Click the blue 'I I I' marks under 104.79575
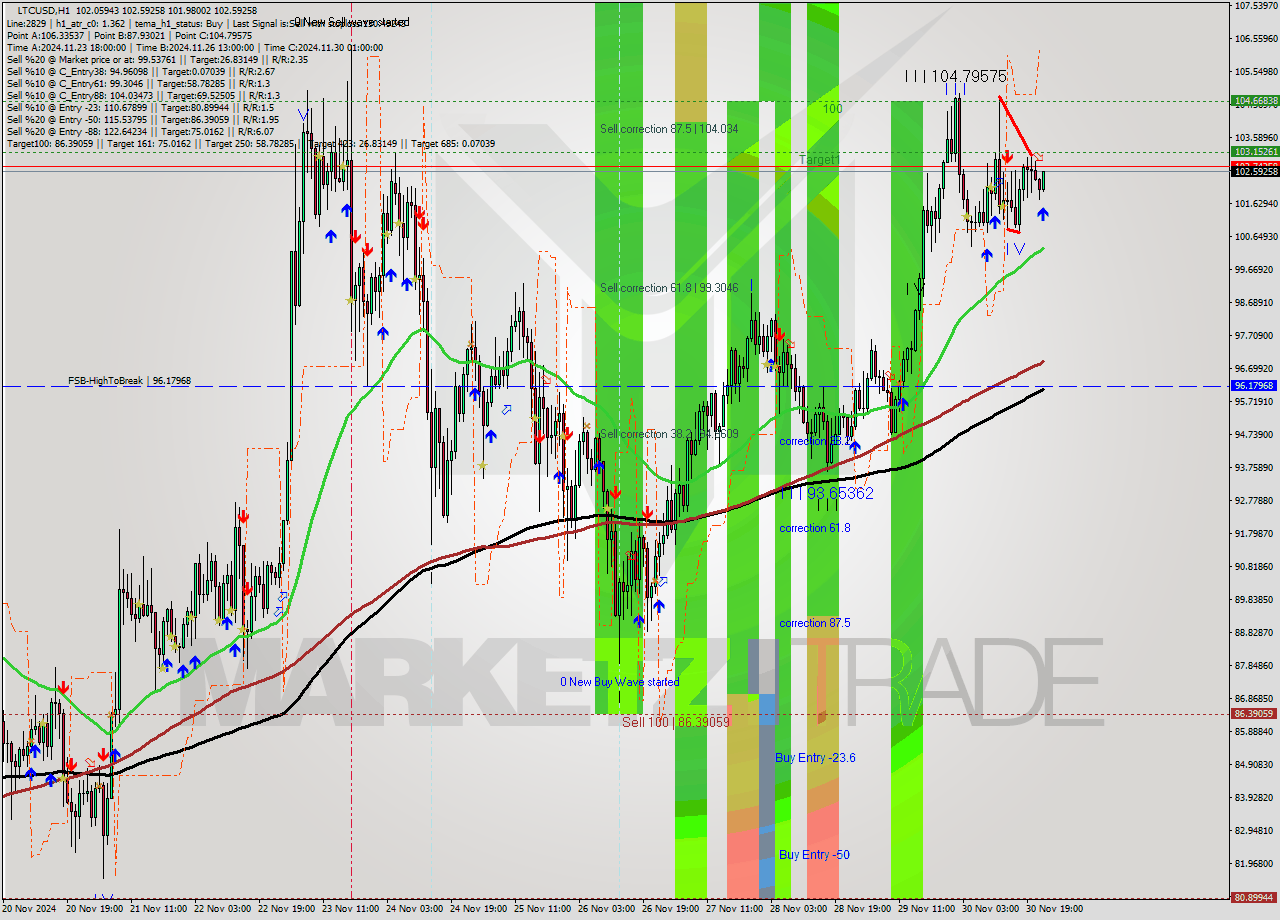 [x=954, y=90]
